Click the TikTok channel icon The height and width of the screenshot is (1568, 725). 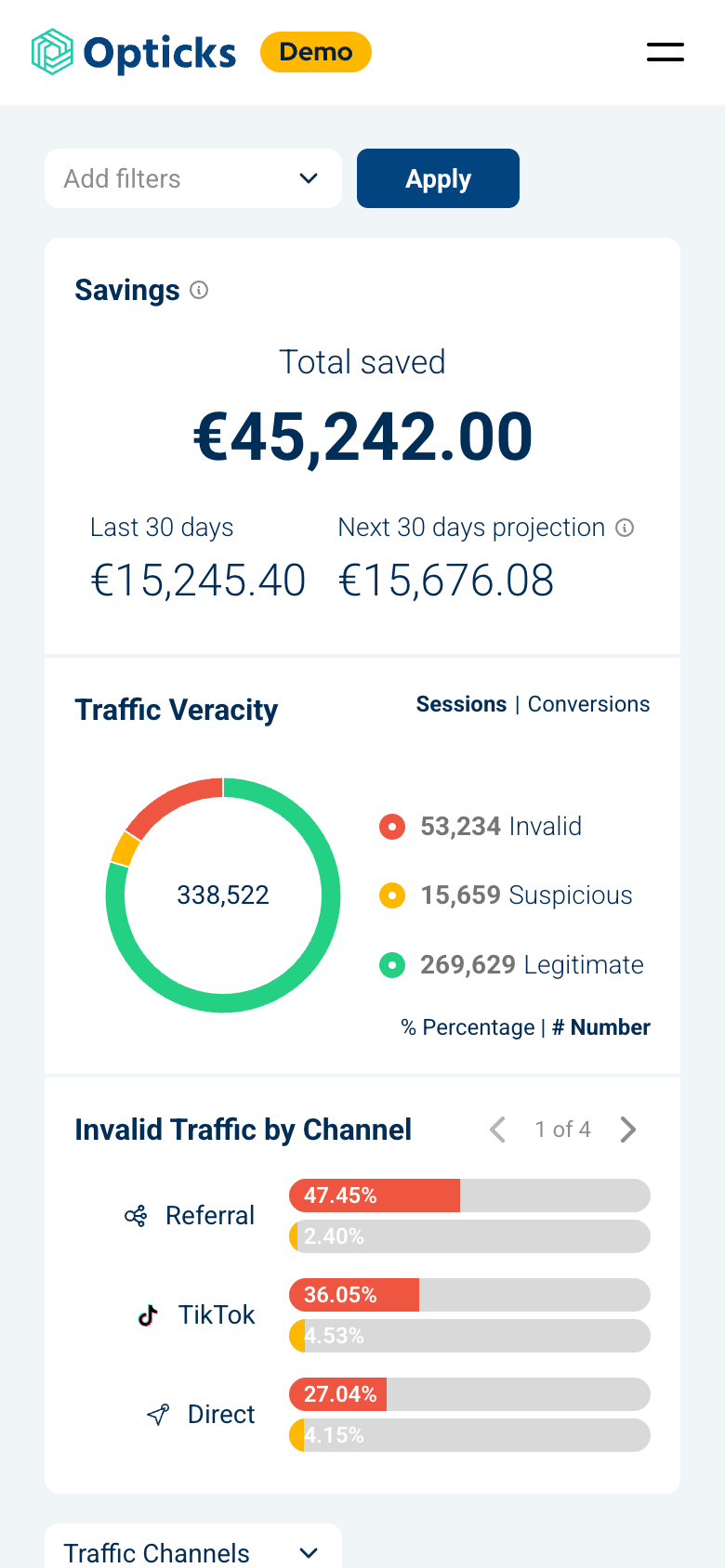148,1315
